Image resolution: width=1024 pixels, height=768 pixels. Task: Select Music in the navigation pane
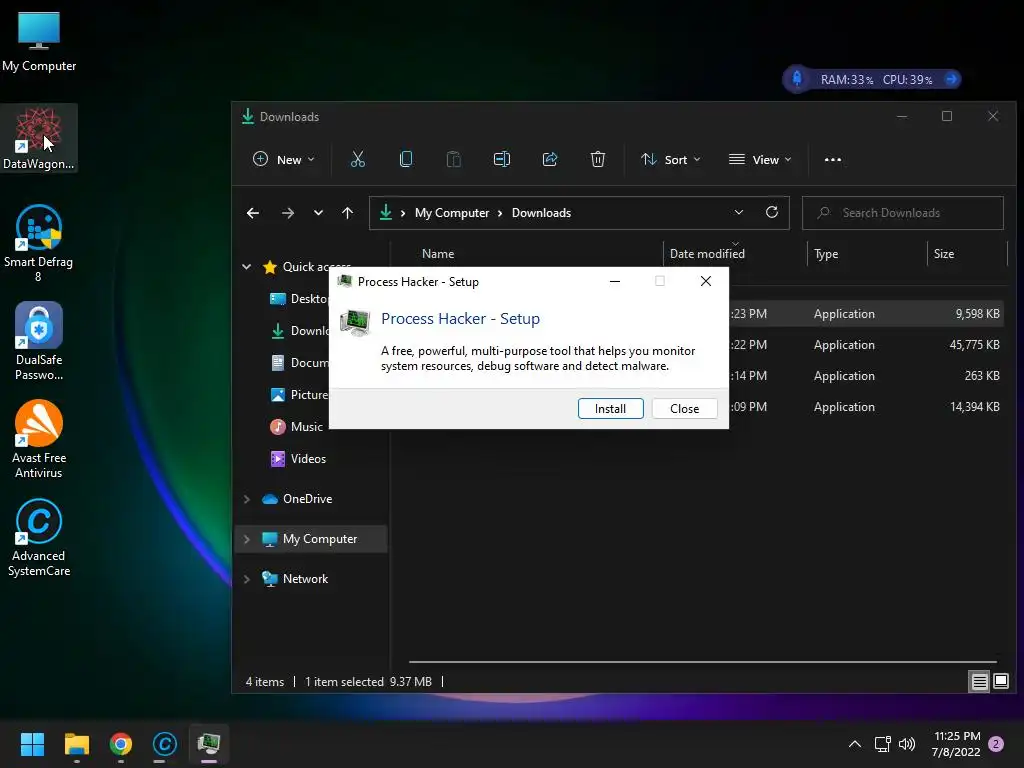click(306, 426)
